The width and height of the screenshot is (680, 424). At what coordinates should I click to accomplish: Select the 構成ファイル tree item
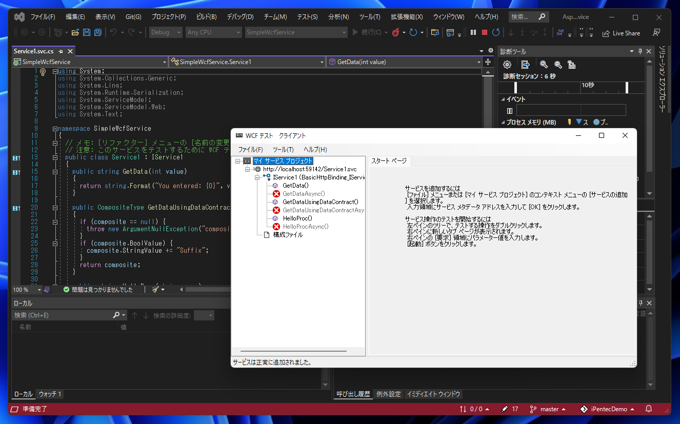pyautogui.click(x=288, y=235)
